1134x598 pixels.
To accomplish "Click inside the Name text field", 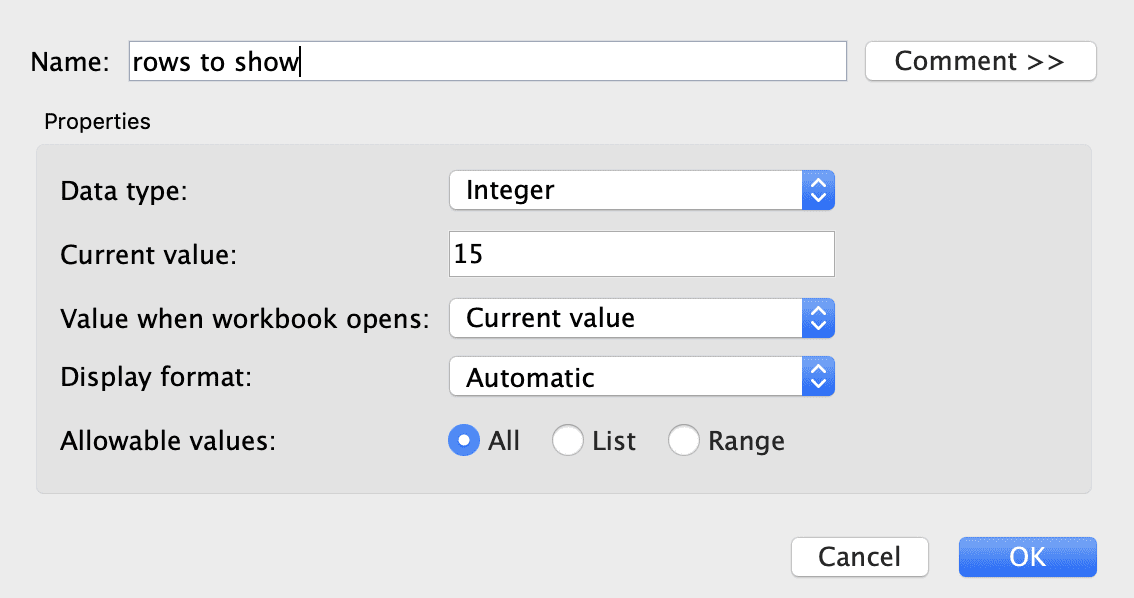I will pyautogui.click(x=487, y=61).
